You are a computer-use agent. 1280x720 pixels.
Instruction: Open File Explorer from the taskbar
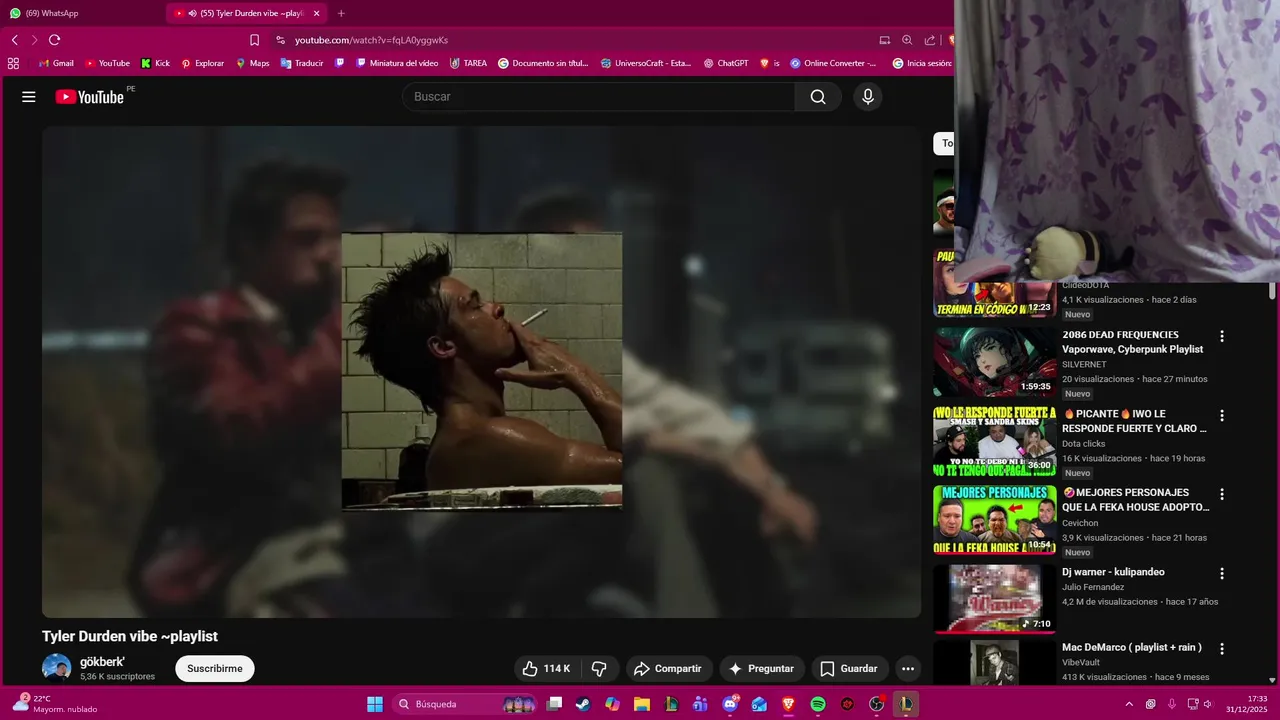click(641, 704)
